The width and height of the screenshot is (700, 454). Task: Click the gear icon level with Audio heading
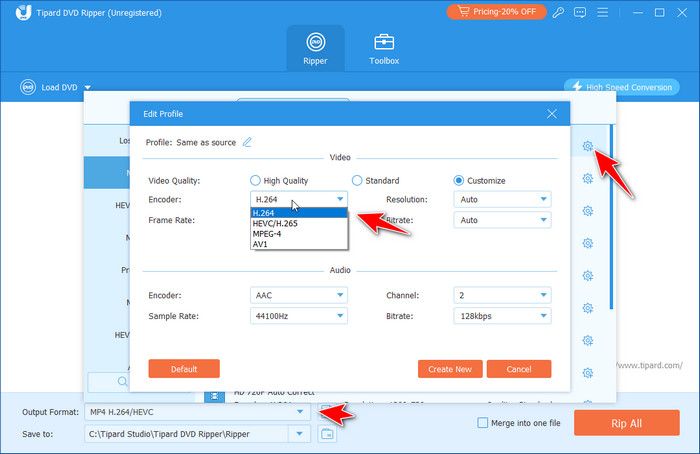(x=588, y=275)
